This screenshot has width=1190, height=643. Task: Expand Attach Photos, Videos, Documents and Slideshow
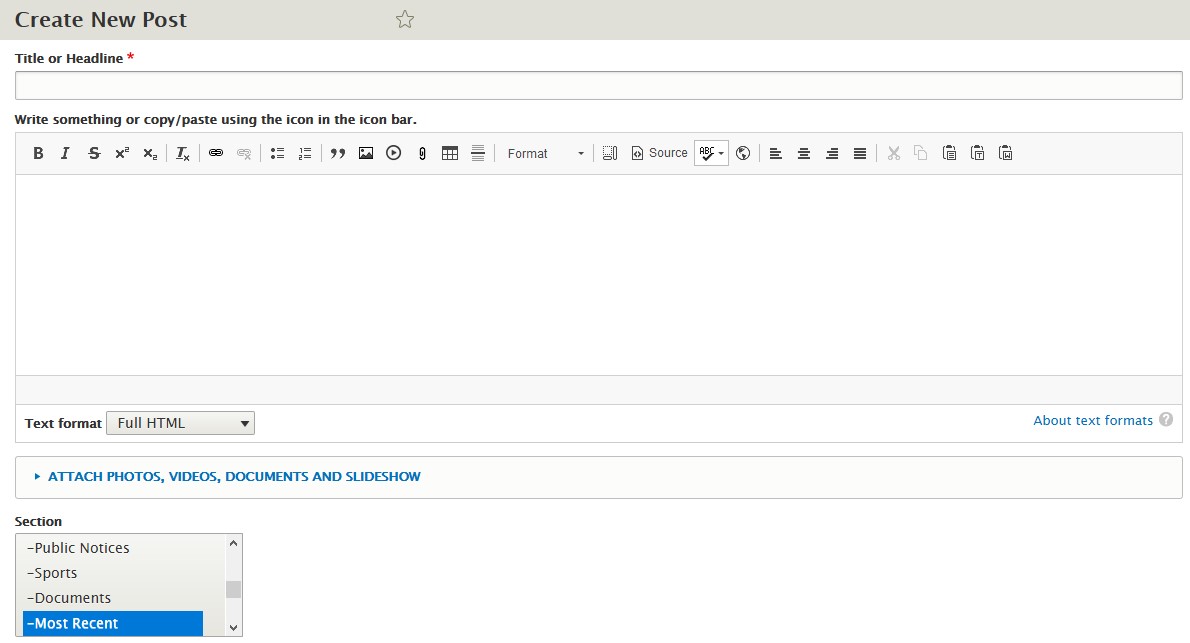click(x=234, y=477)
